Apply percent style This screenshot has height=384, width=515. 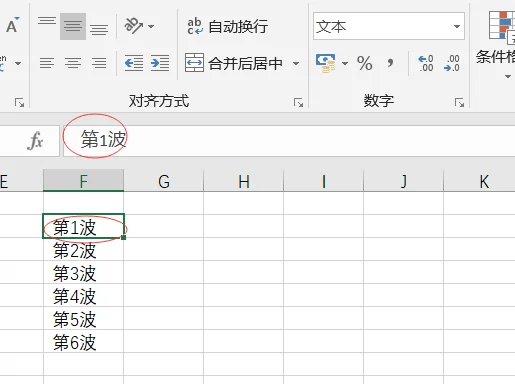[x=364, y=63]
